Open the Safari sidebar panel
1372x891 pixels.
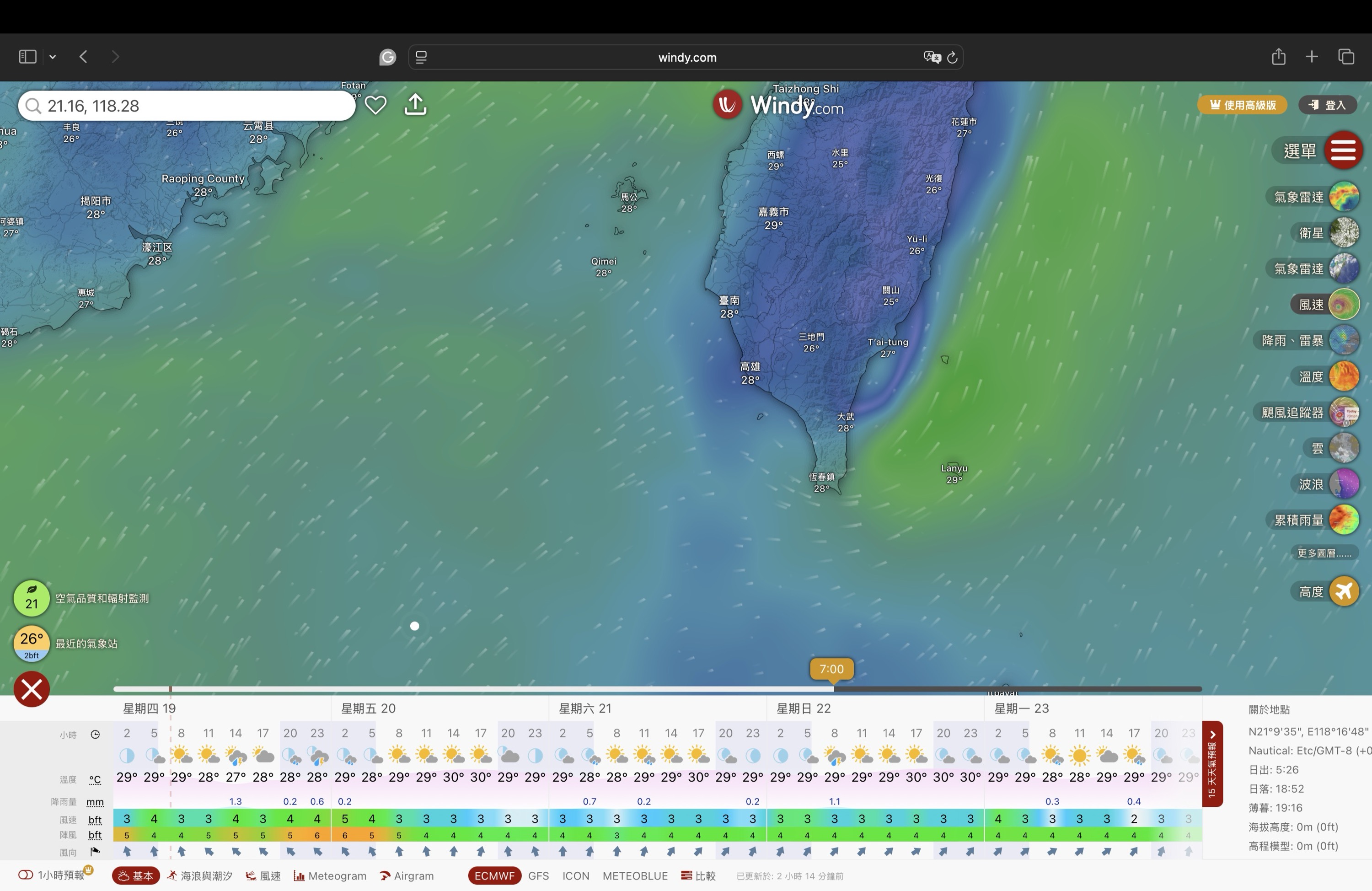pyautogui.click(x=28, y=57)
